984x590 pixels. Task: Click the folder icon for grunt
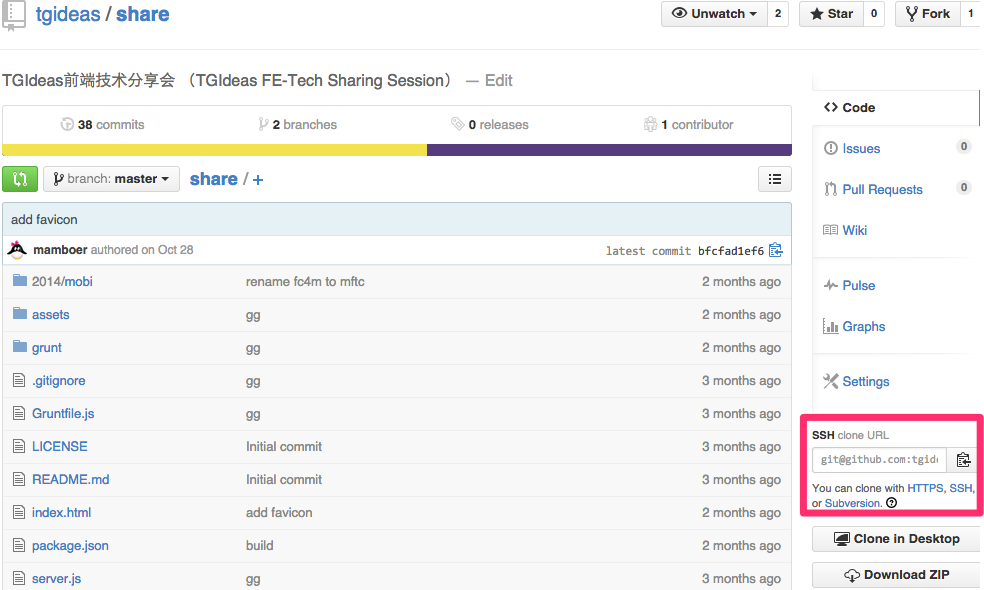(x=20, y=346)
